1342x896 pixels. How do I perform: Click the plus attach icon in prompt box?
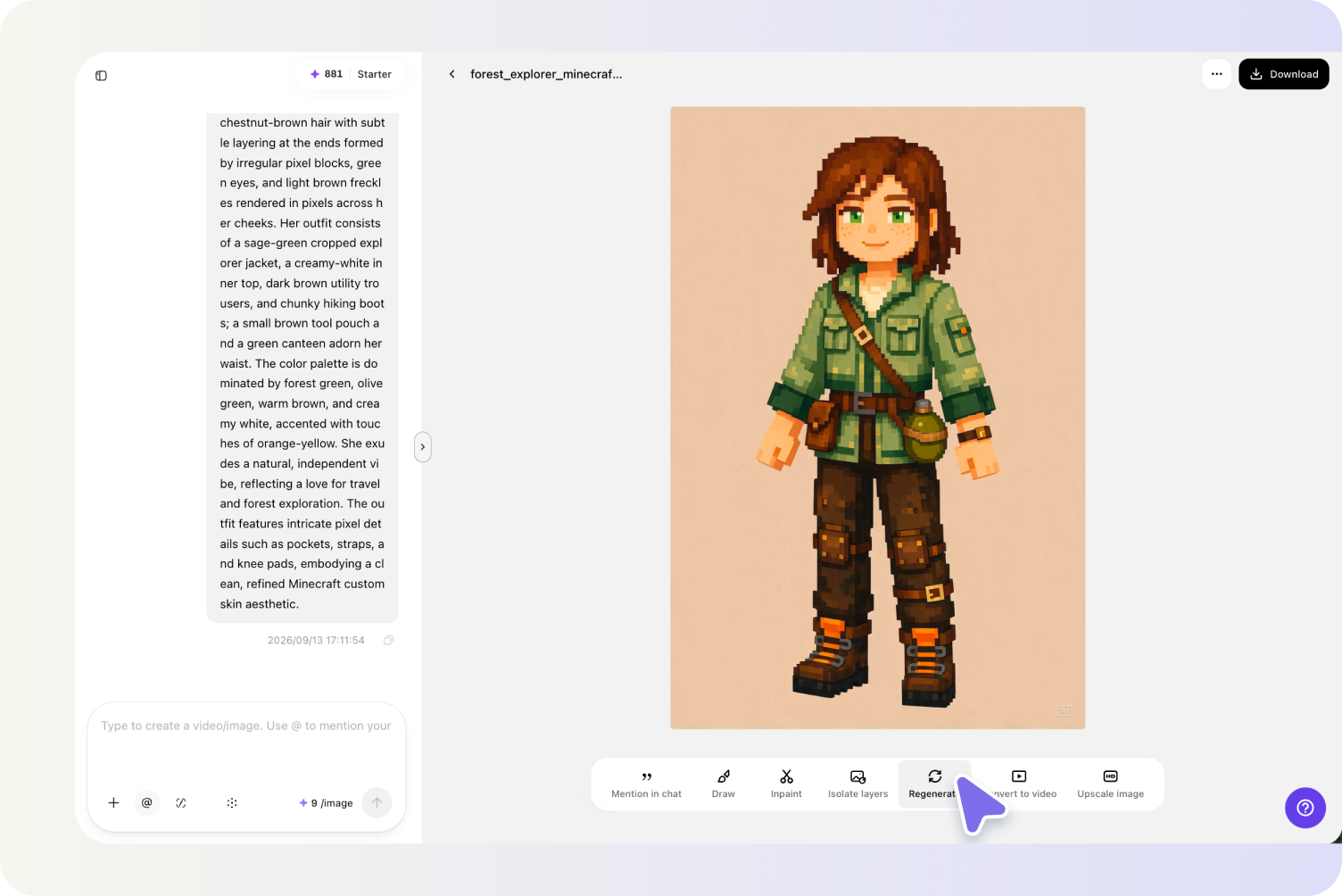pos(113,803)
